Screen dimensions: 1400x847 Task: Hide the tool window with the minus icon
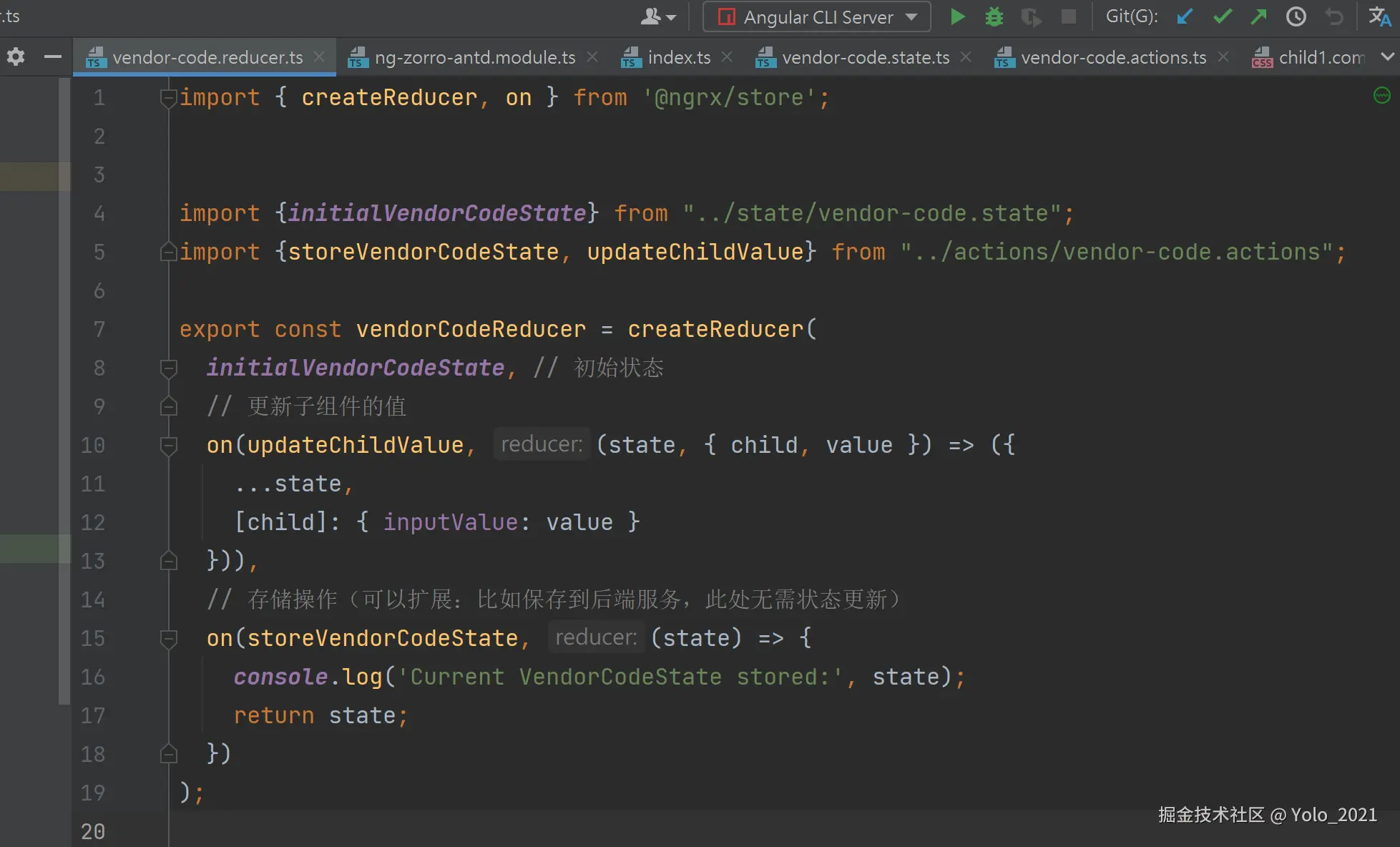point(52,57)
